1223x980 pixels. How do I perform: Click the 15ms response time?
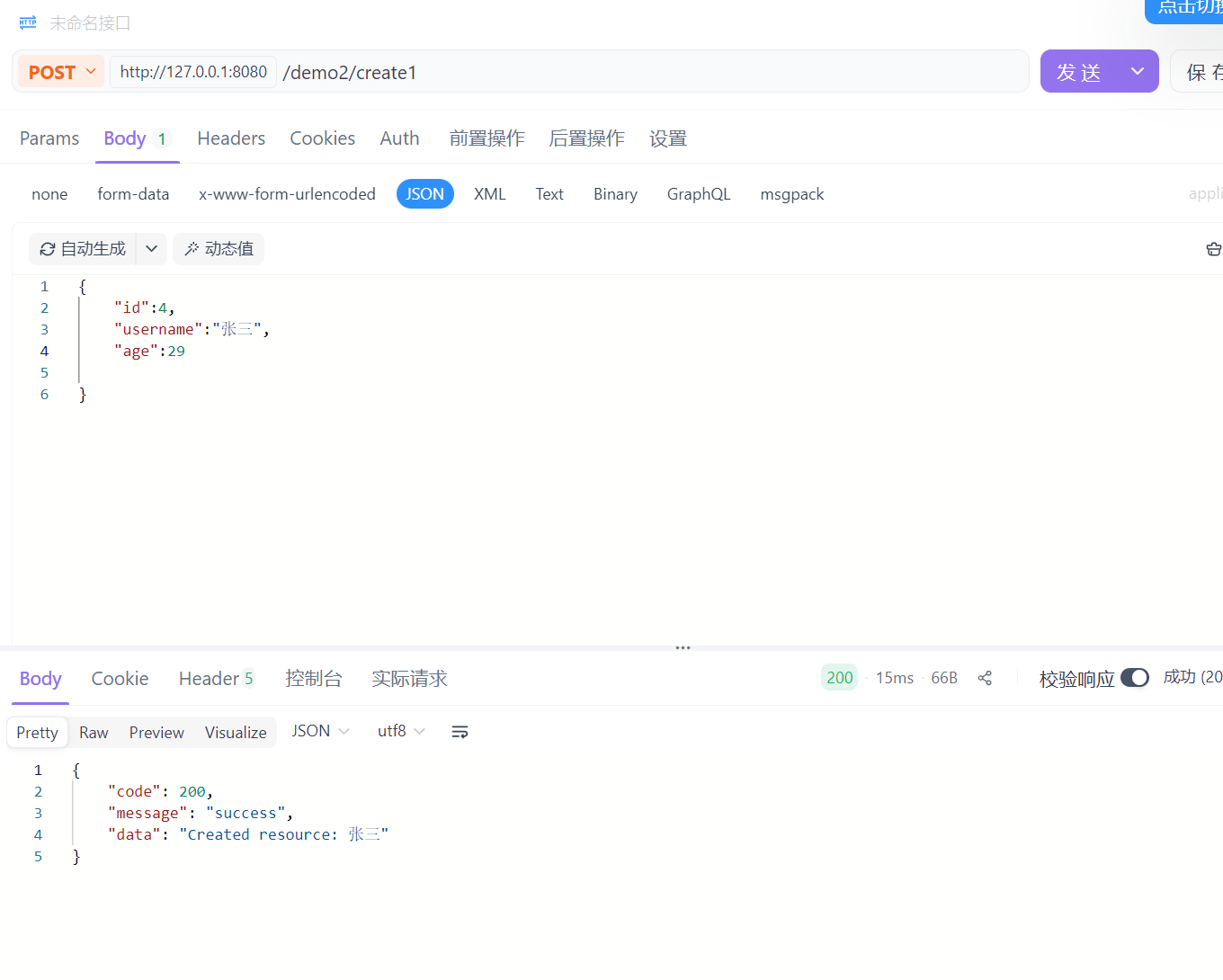pyautogui.click(x=895, y=678)
